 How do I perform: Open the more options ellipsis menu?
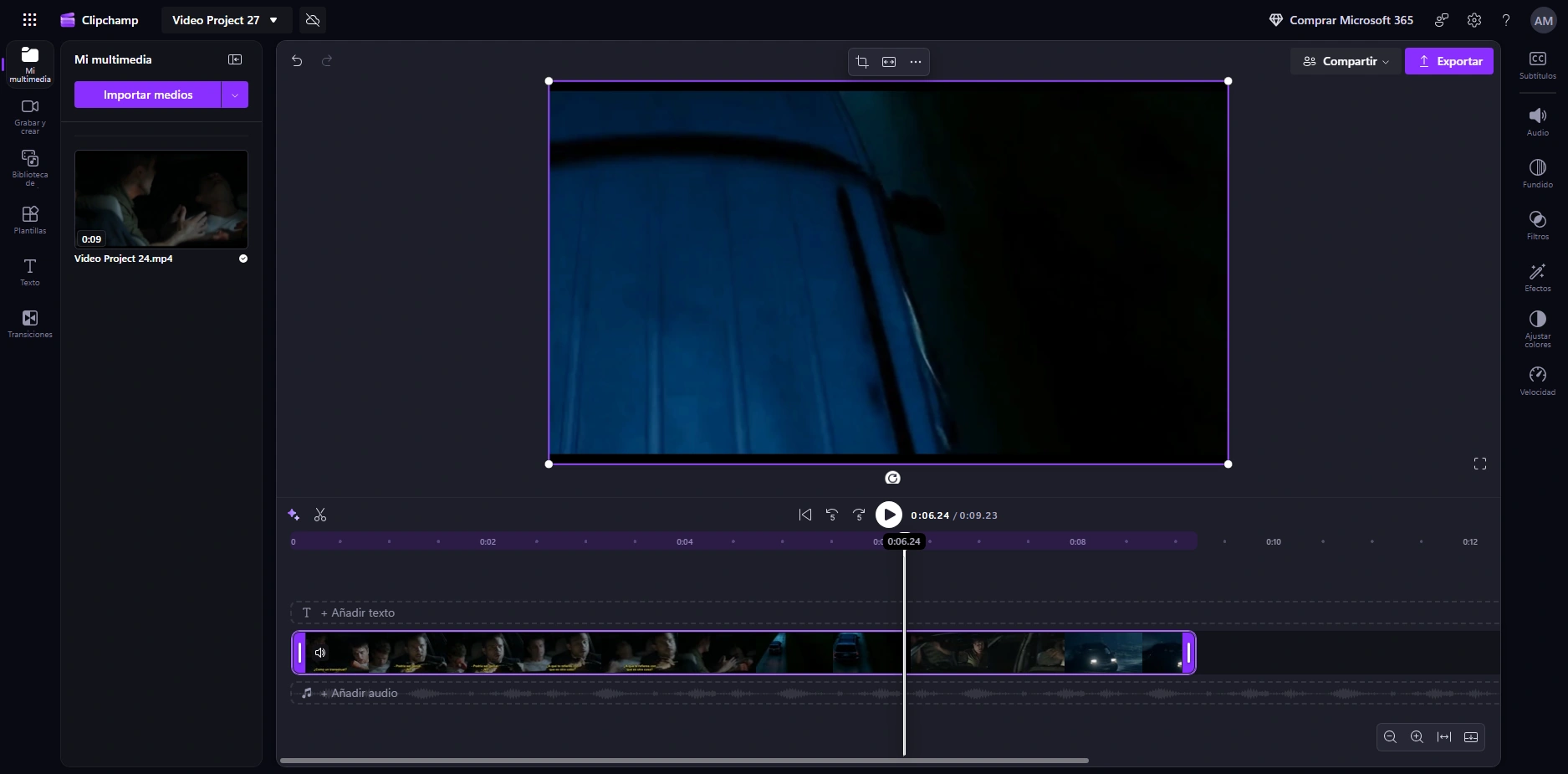(x=916, y=62)
